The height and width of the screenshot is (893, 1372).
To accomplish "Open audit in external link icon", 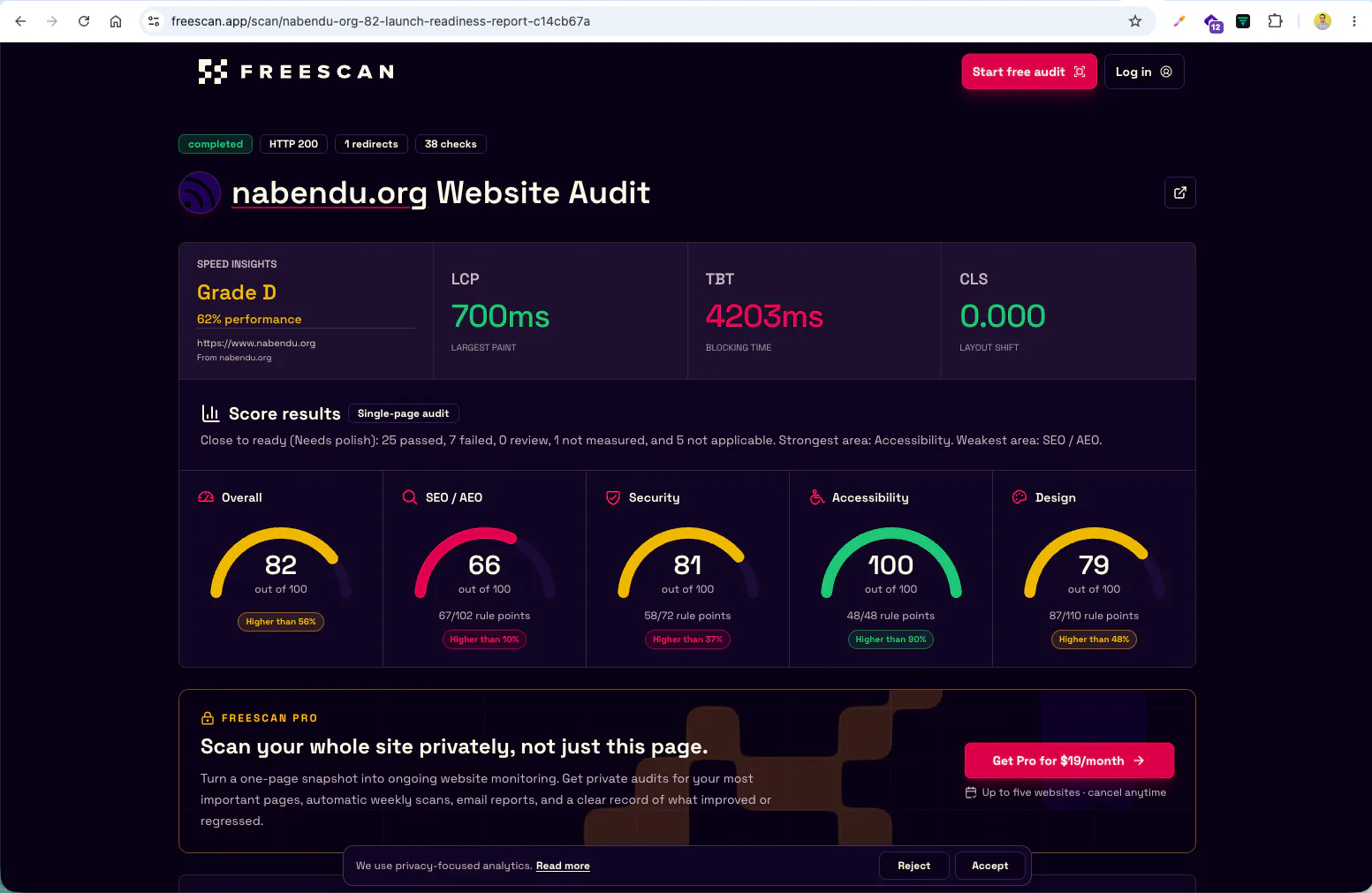I will [1179, 193].
